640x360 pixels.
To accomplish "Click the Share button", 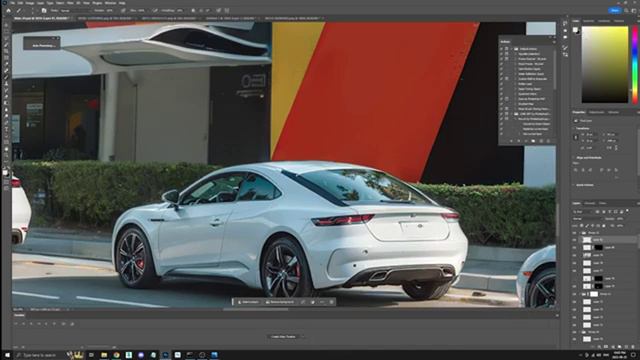I will coord(615,10).
